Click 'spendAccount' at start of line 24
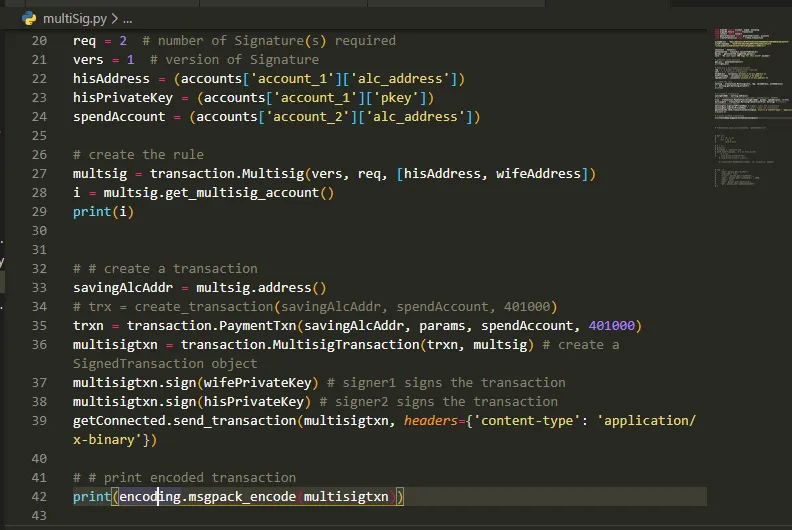This screenshot has width=792, height=530. (119, 117)
